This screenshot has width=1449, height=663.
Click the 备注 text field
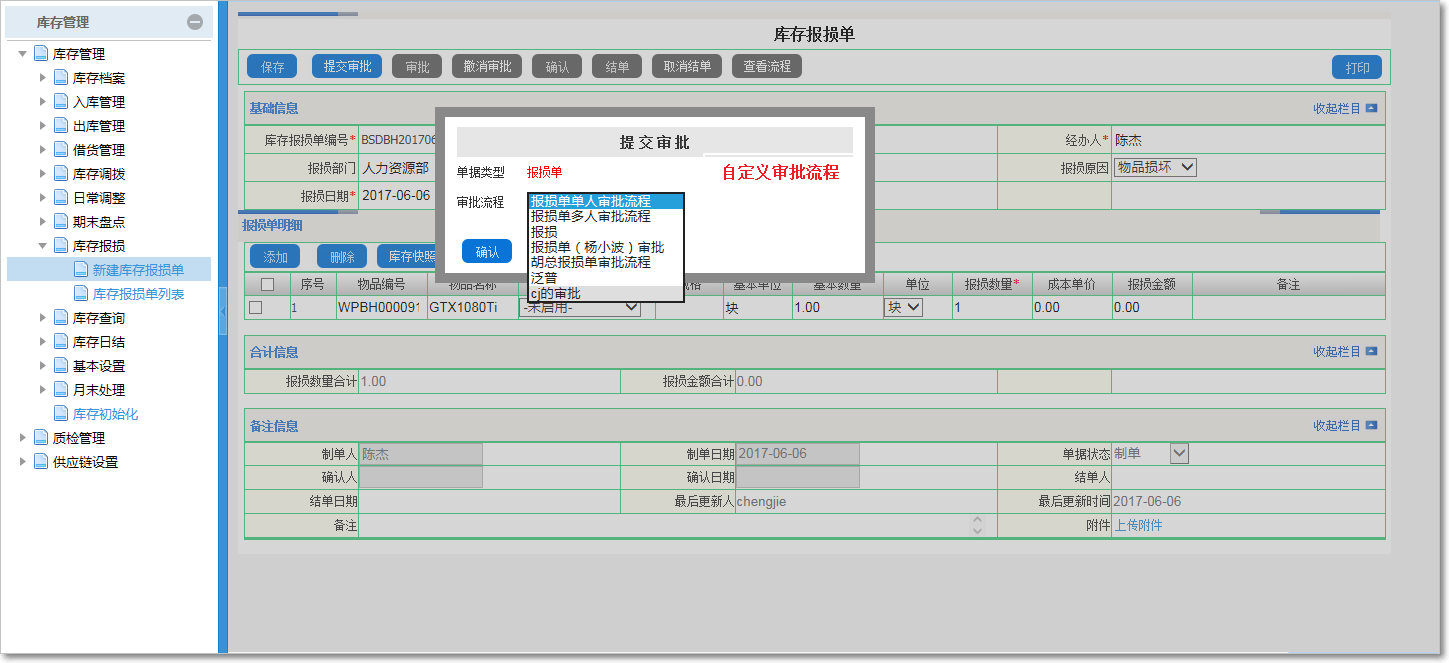(665, 525)
